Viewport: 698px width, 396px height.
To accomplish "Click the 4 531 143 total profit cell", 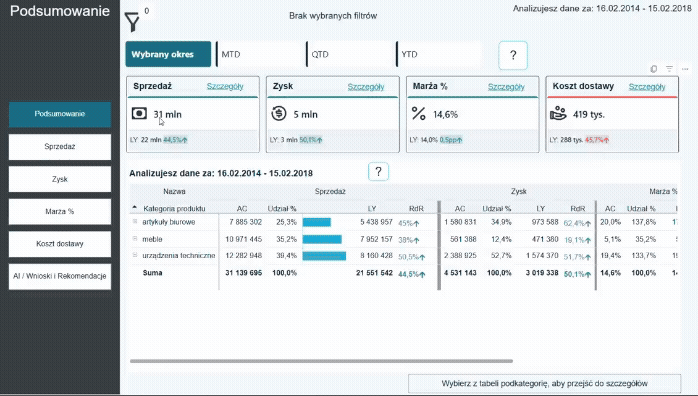I will (x=460, y=273).
